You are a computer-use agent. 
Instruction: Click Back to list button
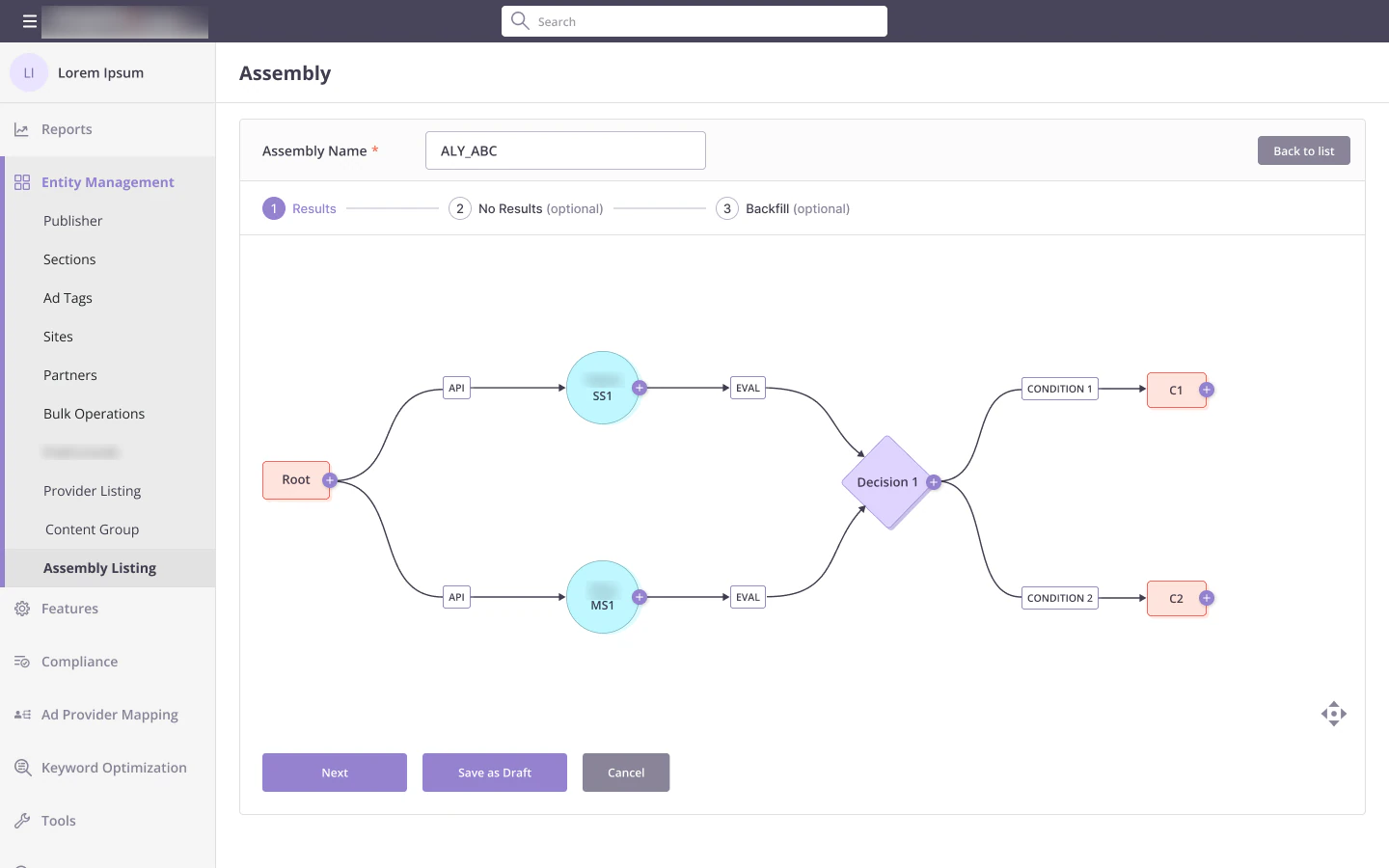point(1303,150)
